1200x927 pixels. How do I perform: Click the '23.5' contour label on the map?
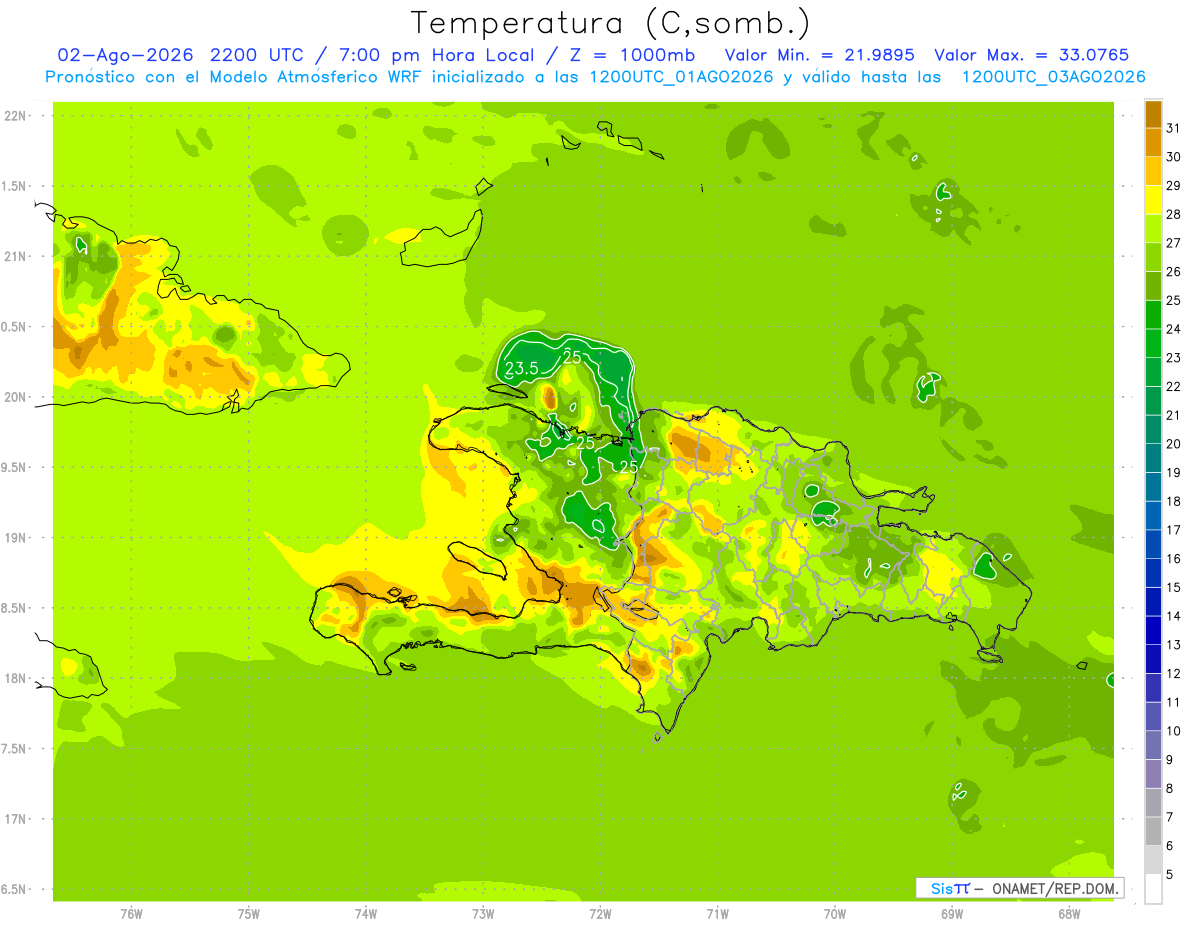coord(521,368)
